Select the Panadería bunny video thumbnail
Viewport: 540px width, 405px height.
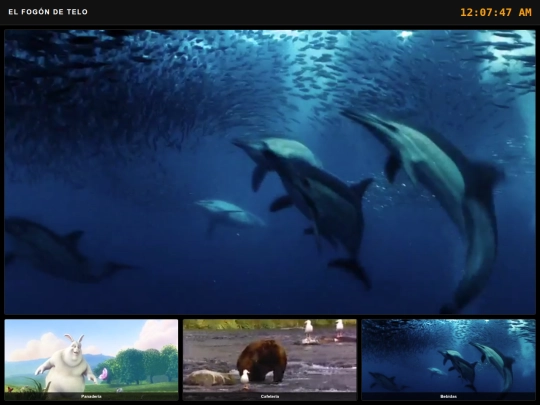coord(91,360)
